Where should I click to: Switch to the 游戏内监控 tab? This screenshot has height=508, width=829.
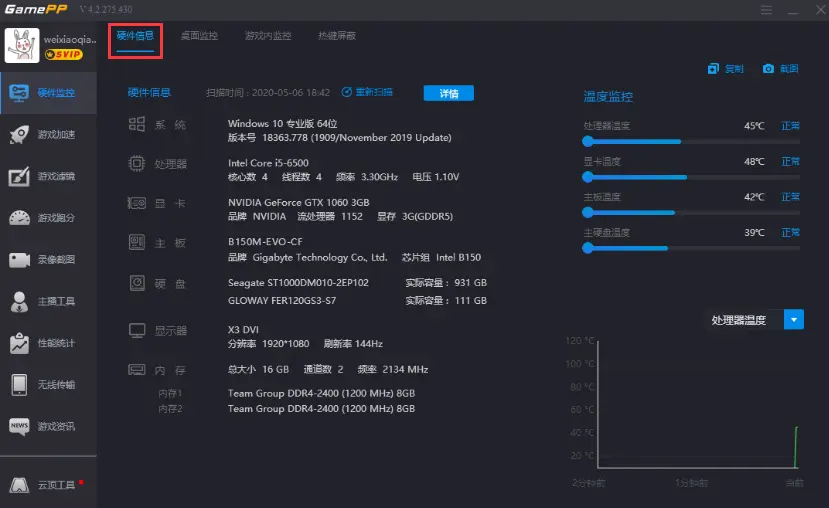click(x=268, y=36)
